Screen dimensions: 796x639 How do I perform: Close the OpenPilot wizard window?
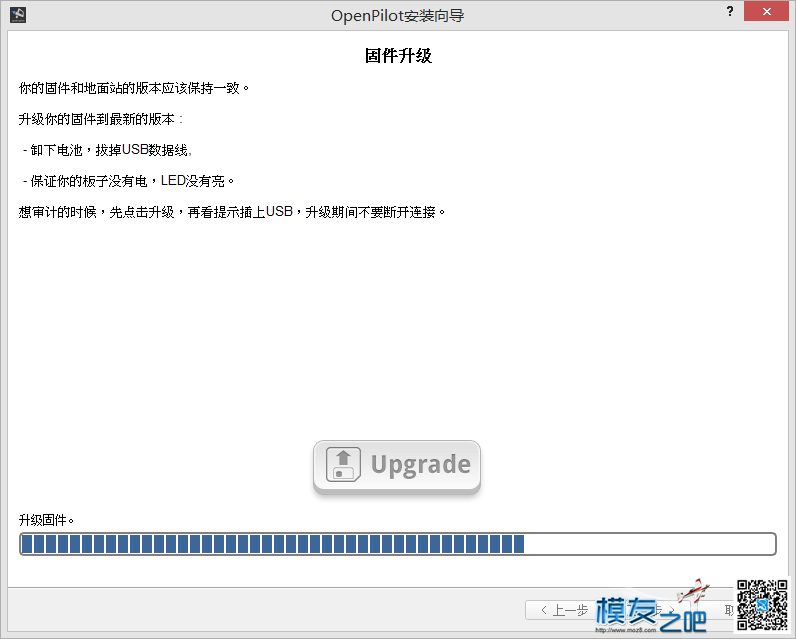click(766, 11)
